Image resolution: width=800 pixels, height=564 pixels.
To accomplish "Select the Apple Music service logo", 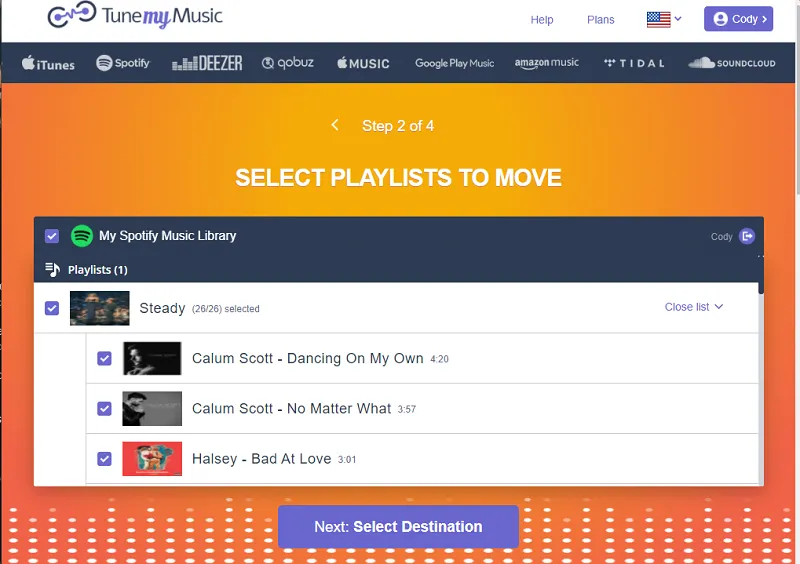I will [x=363, y=63].
